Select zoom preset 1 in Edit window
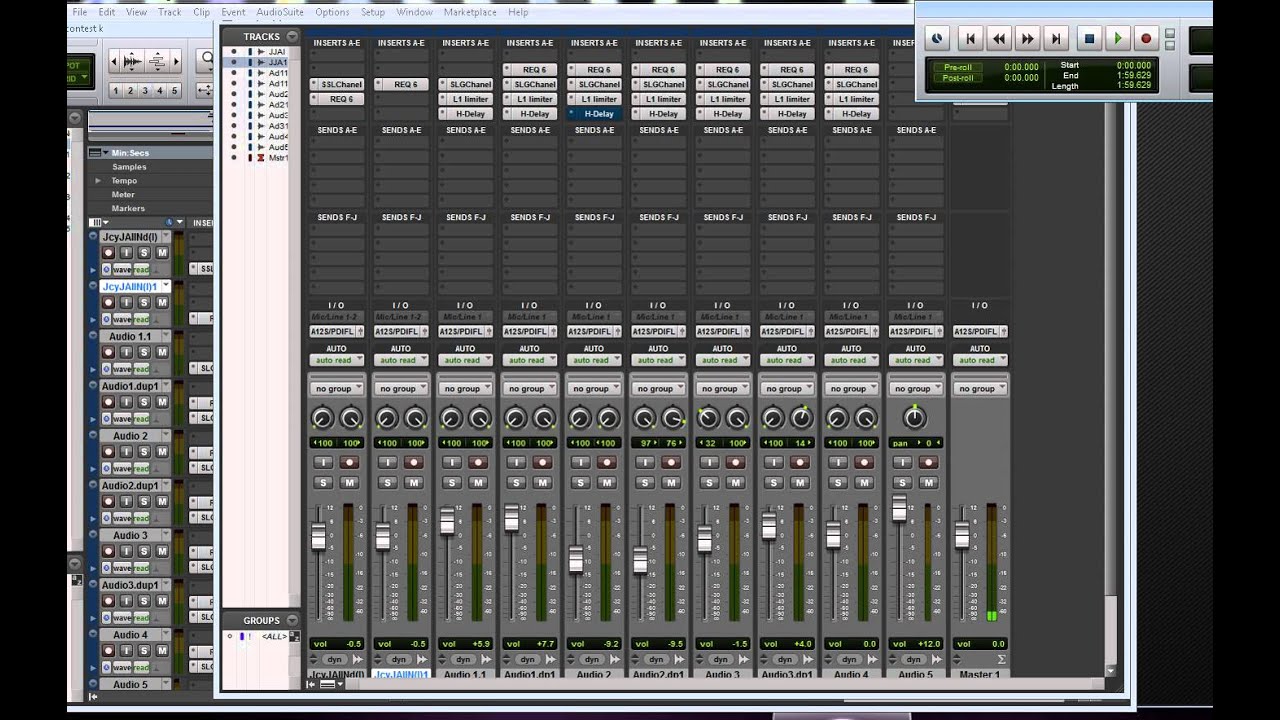Image resolution: width=1280 pixels, height=720 pixels. (x=115, y=91)
